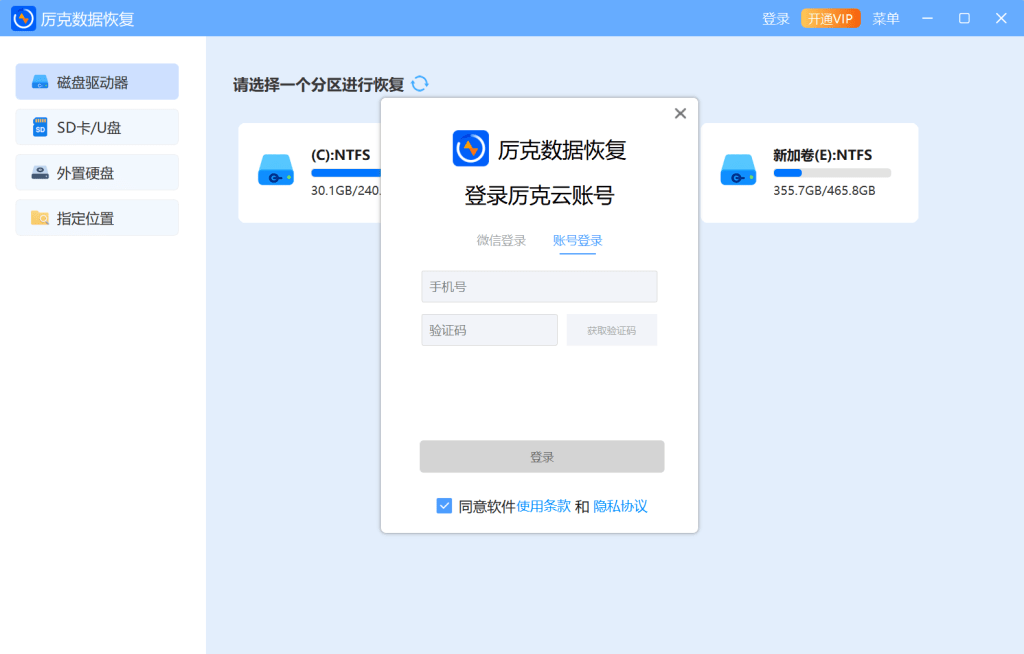The image size is (1024, 654).
Task: Select the (C:):NTFS label
Action: pyautogui.click(x=340, y=155)
